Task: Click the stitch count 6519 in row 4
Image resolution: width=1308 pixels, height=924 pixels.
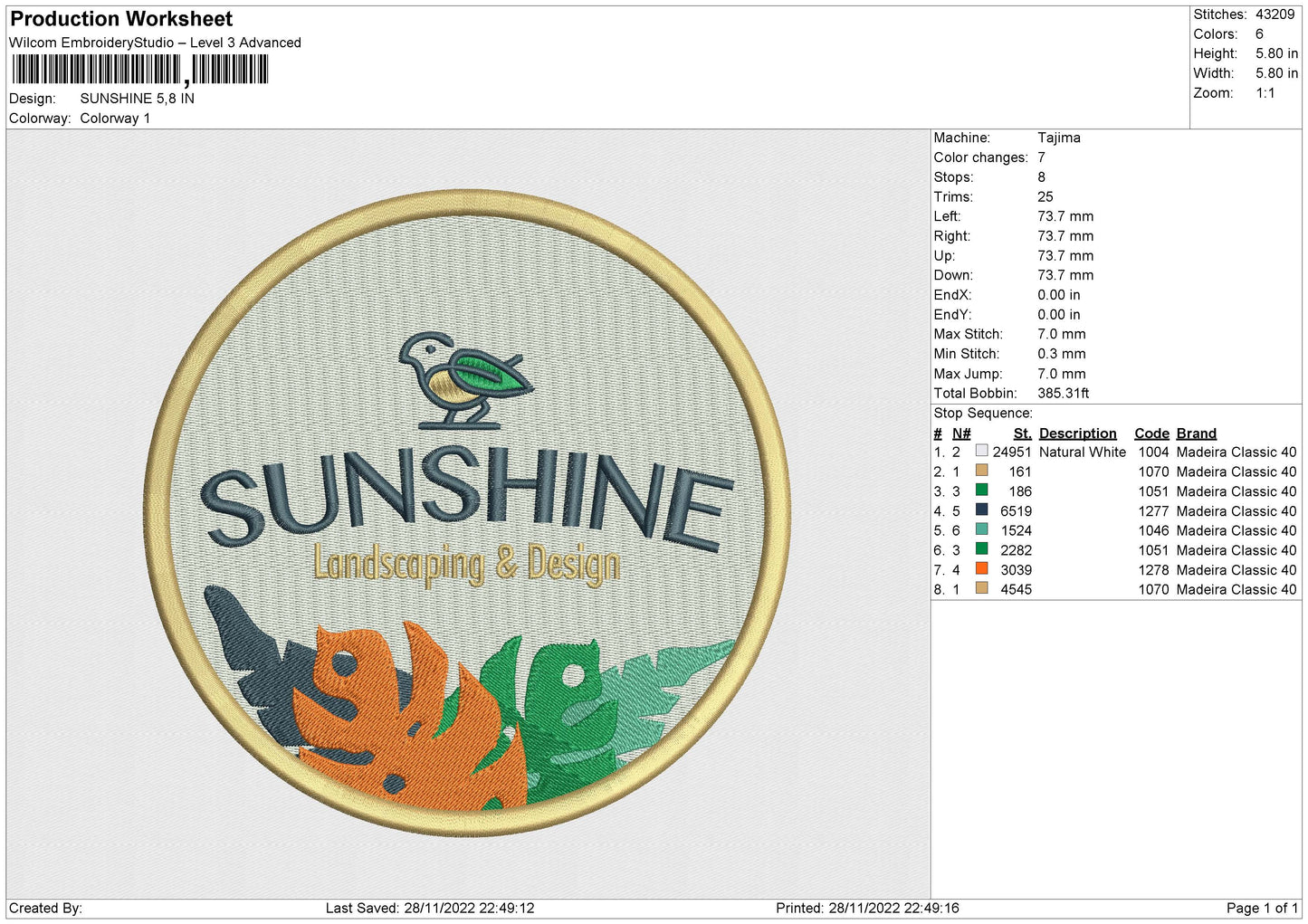Action: (x=1016, y=511)
